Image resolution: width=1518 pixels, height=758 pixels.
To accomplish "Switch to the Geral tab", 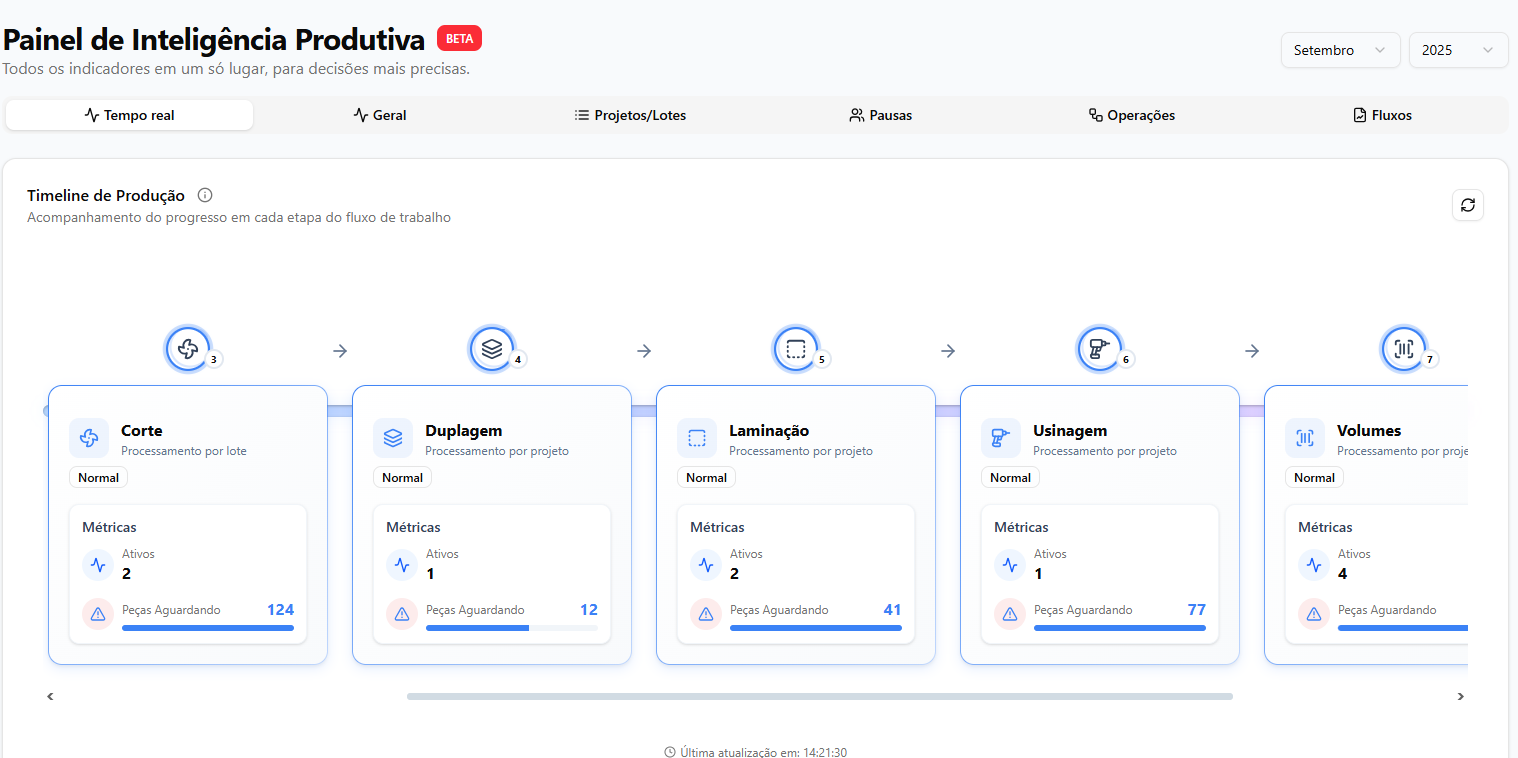I will pyautogui.click(x=380, y=115).
